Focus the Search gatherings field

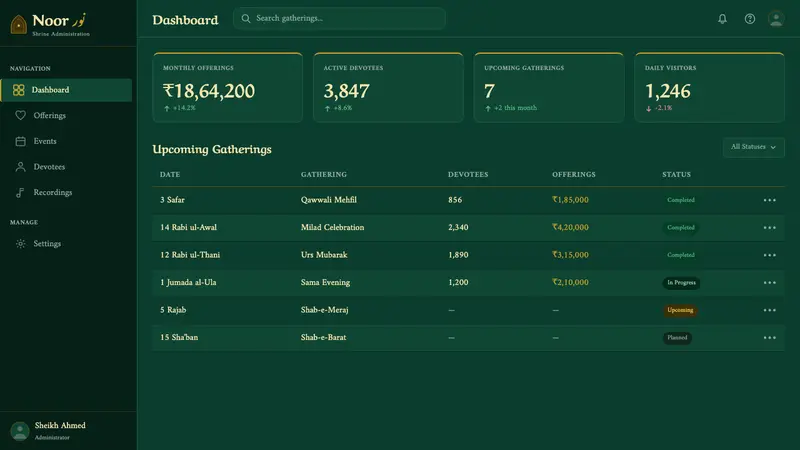pos(339,18)
